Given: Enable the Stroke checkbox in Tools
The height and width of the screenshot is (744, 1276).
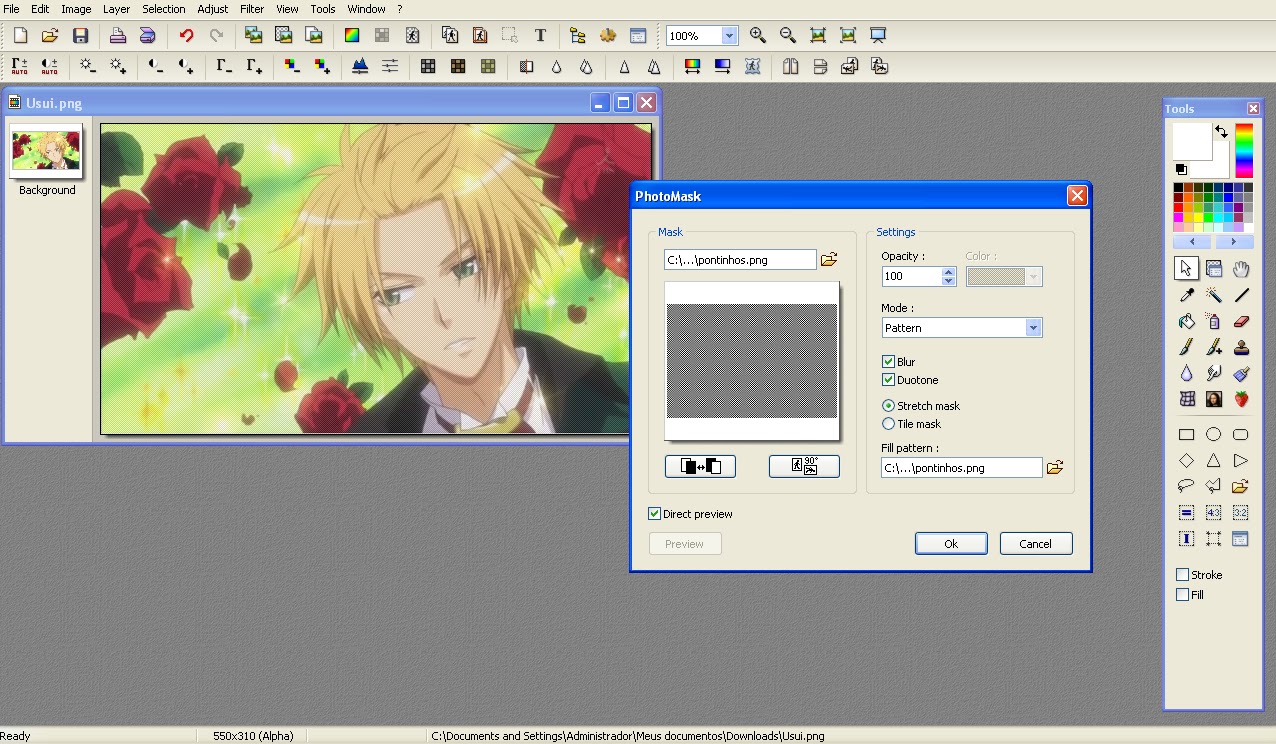Looking at the screenshot, I should 1182,575.
